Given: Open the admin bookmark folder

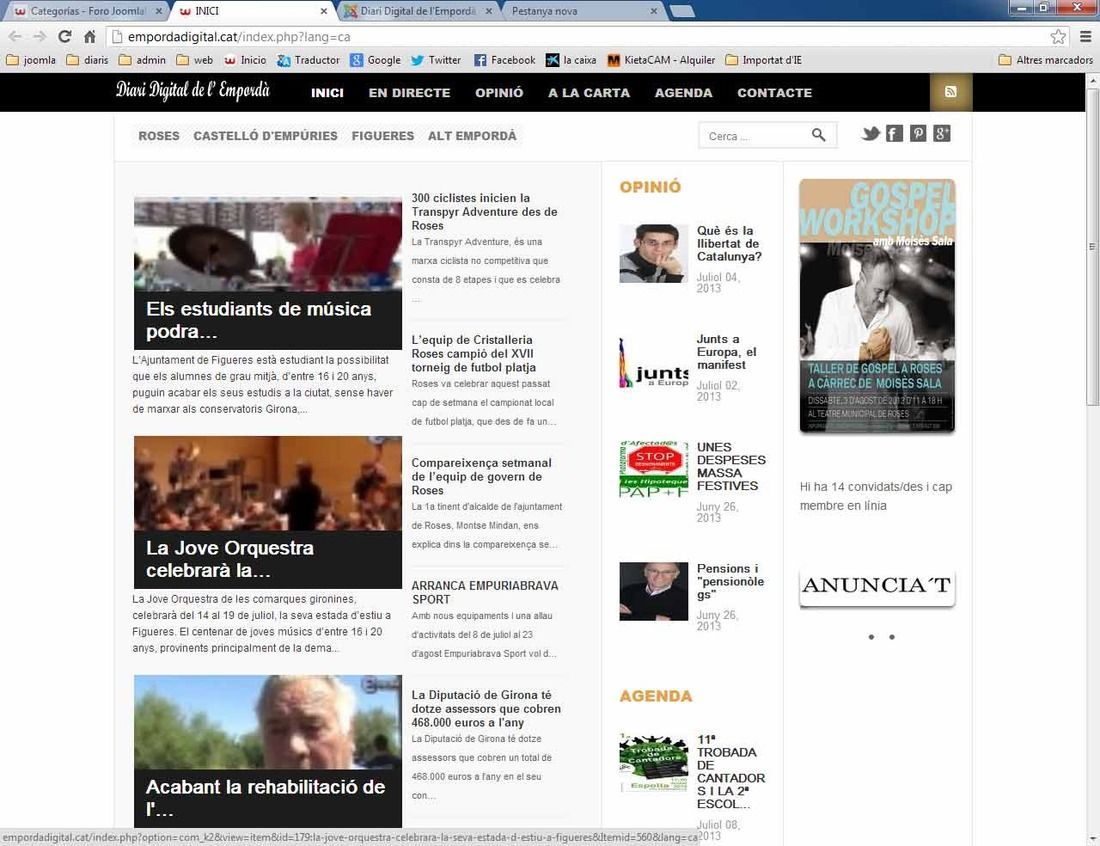Looking at the screenshot, I should pyautogui.click(x=142, y=60).
